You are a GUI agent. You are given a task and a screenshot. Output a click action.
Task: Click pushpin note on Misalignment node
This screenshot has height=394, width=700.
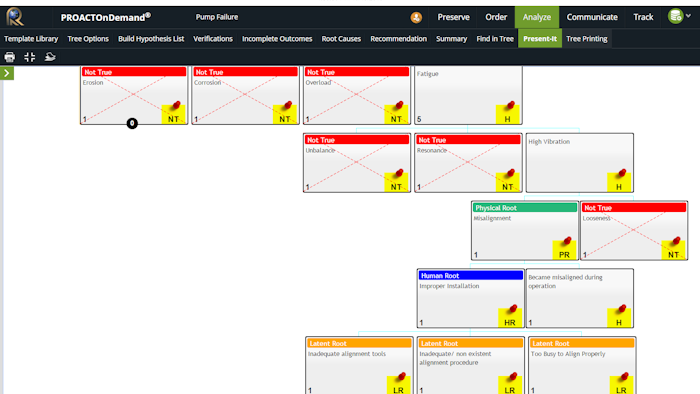coord(564,249)
